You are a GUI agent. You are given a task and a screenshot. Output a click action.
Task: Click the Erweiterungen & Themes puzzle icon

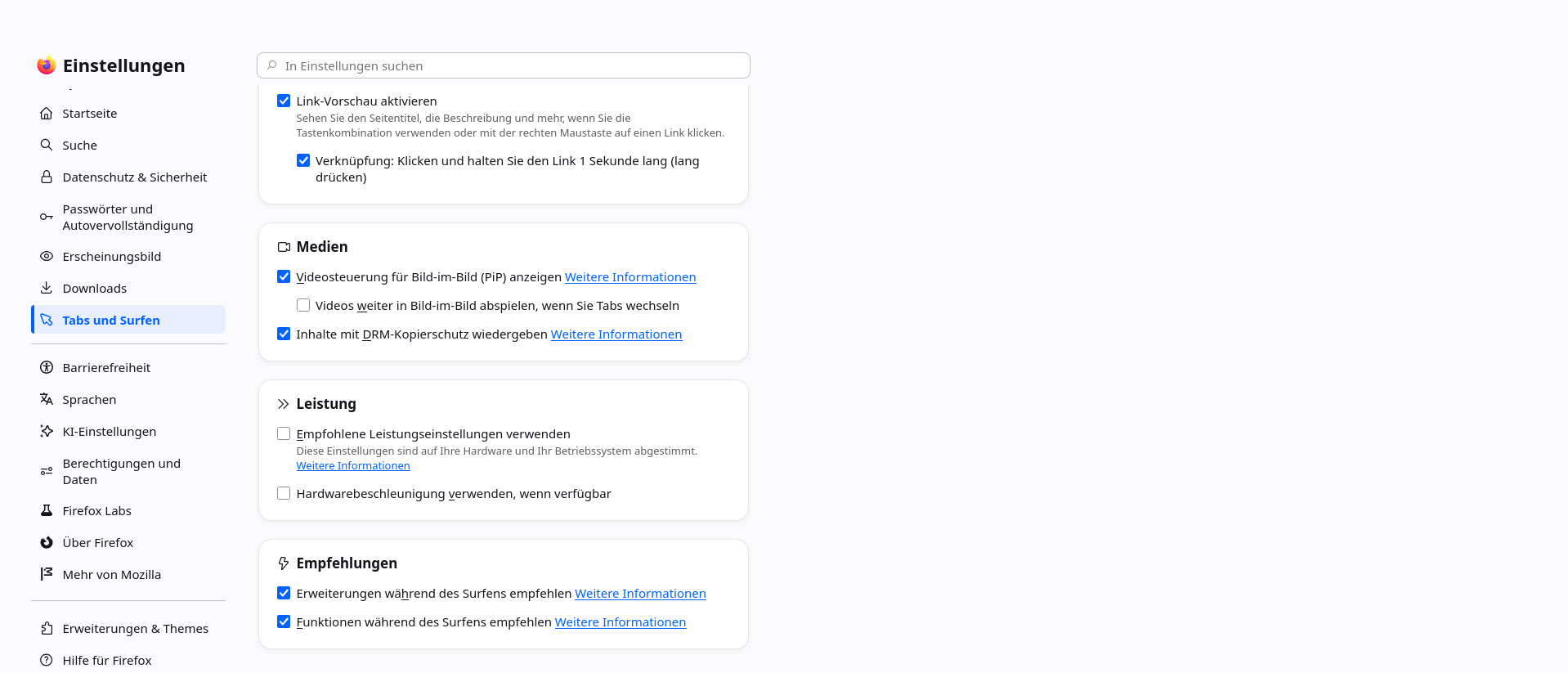pos(47,629)
